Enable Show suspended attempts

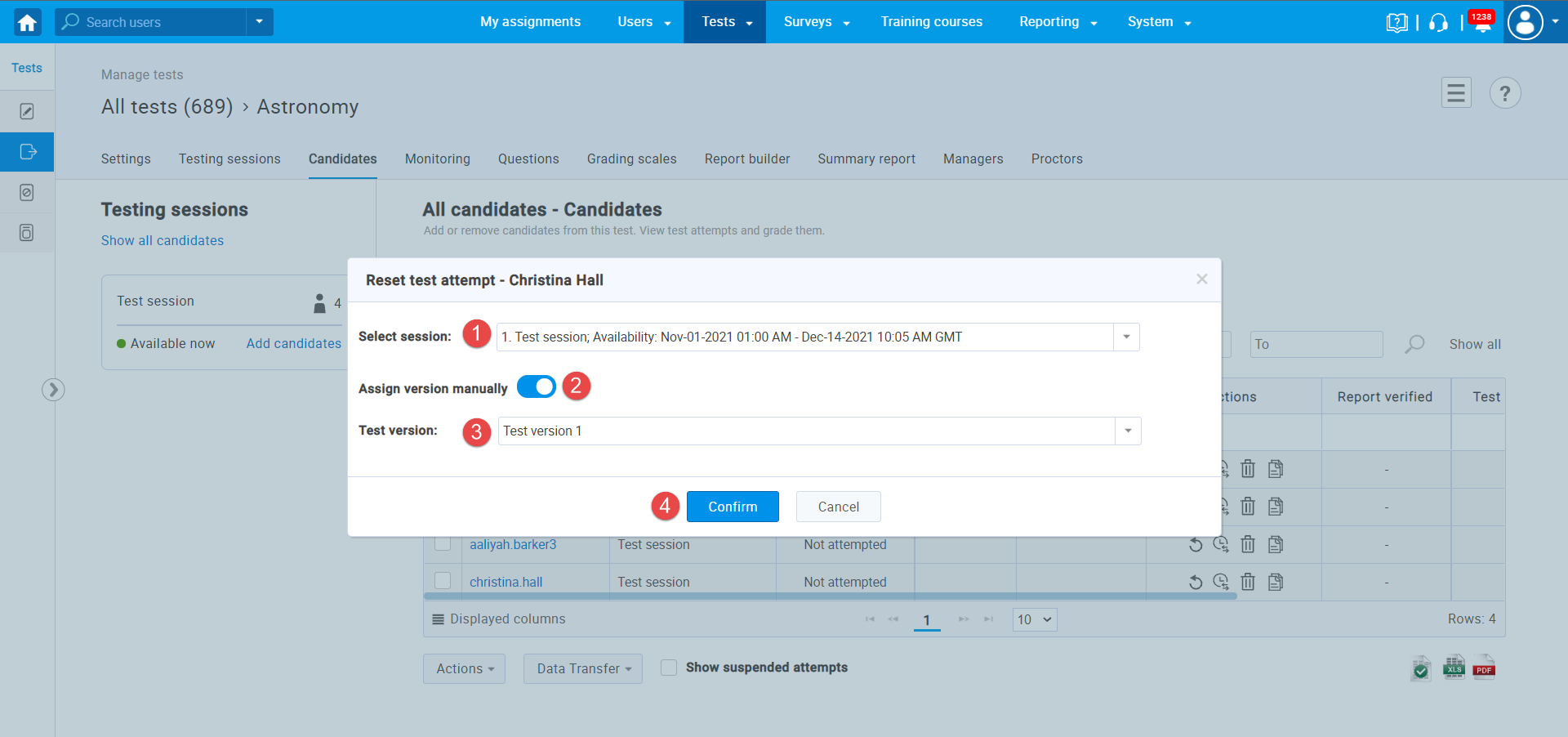[x=668, y=668]
